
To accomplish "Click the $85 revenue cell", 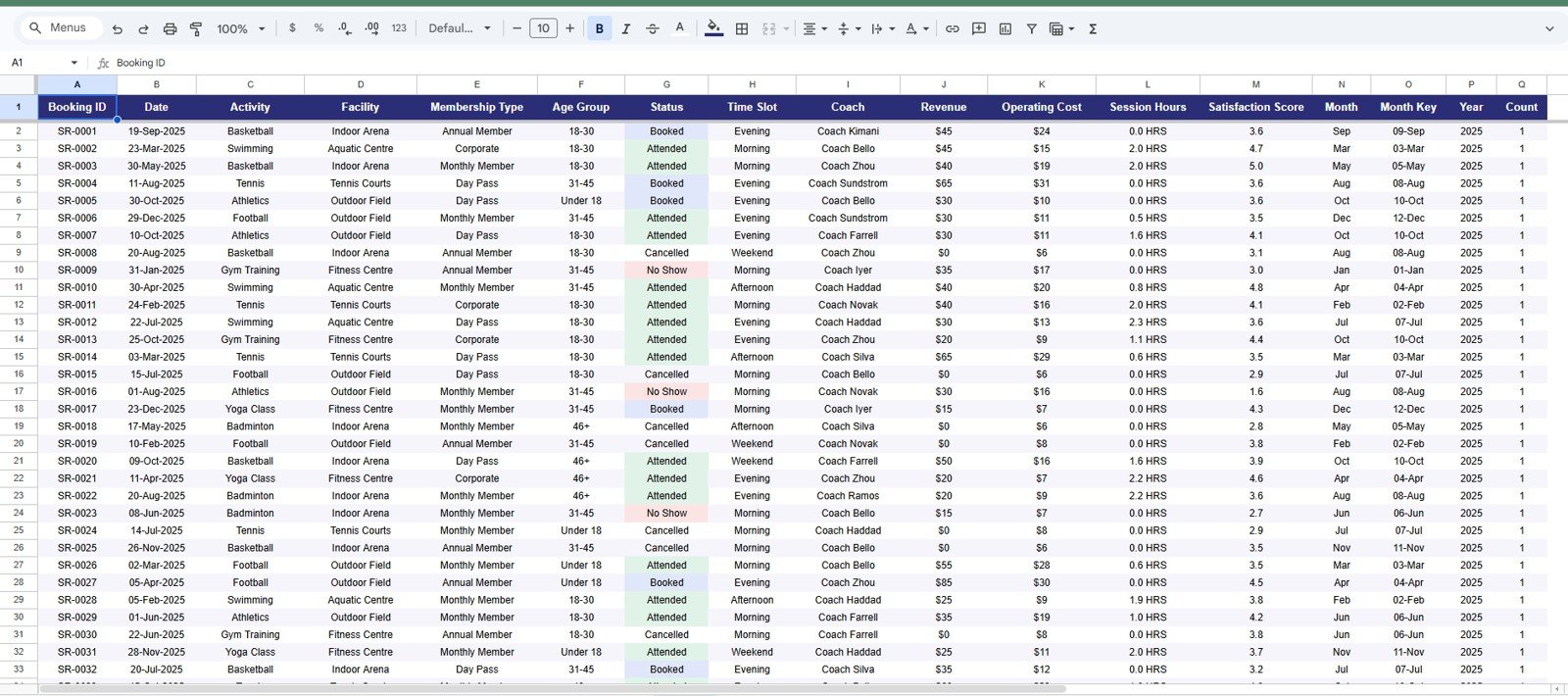I will pos(944,582).
